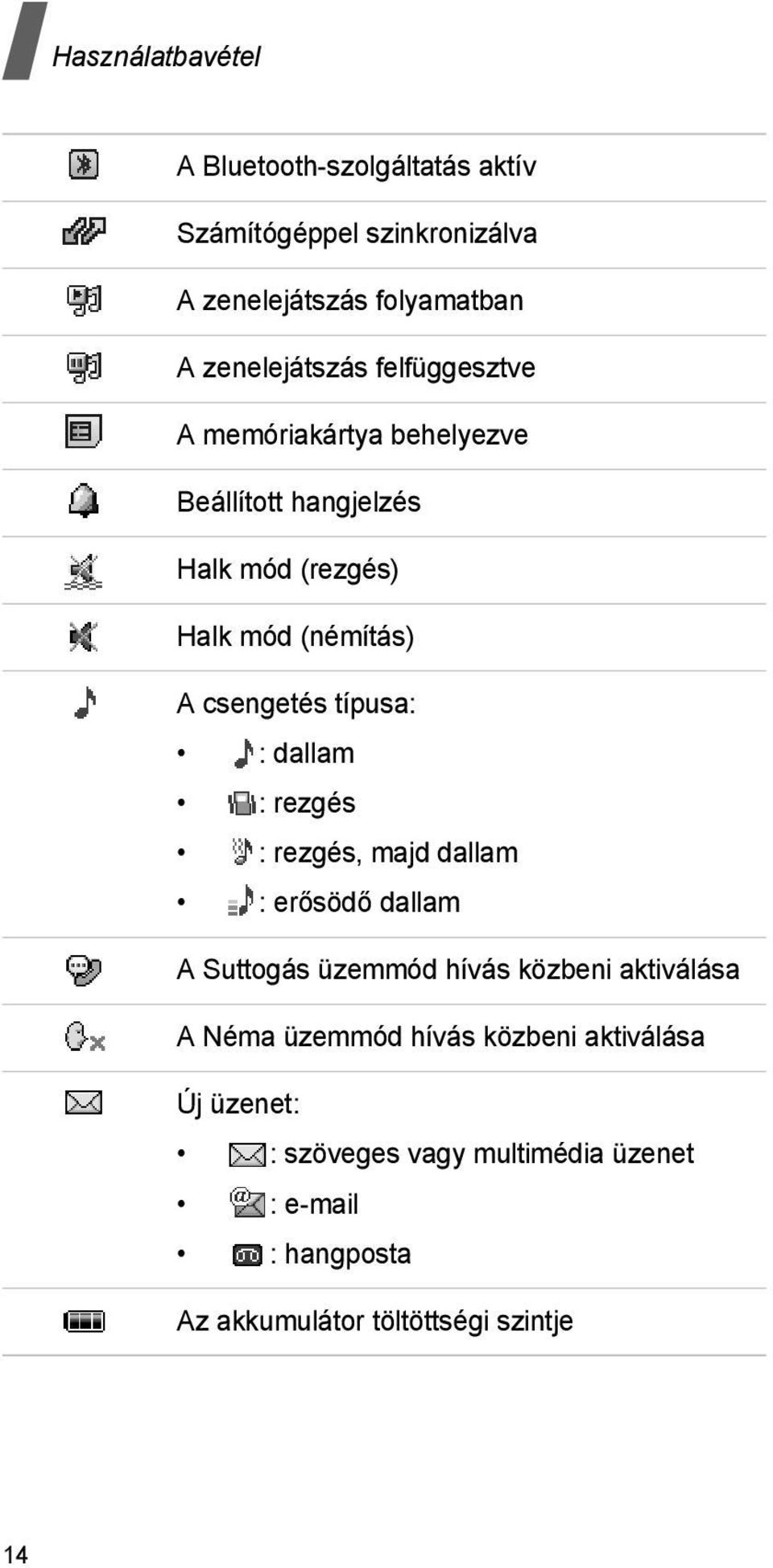Click the vibration ring type icon
The width and height of the screenshot is (773, 1568).
242,803
